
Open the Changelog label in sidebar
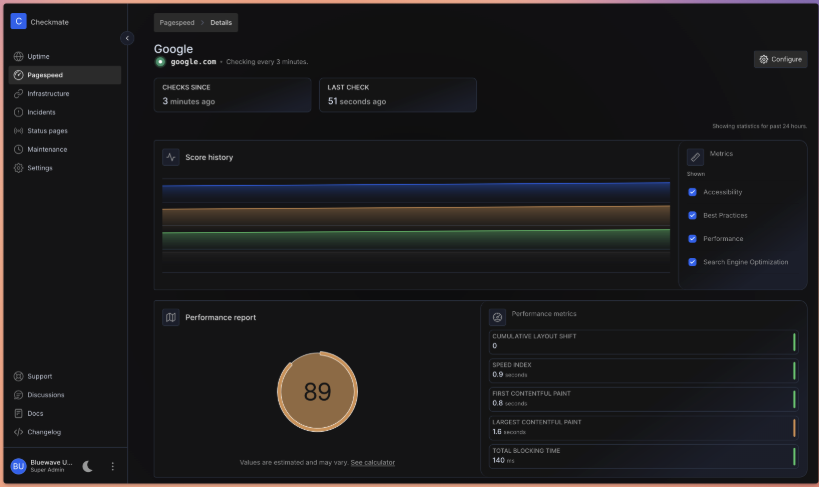[44, 432]
